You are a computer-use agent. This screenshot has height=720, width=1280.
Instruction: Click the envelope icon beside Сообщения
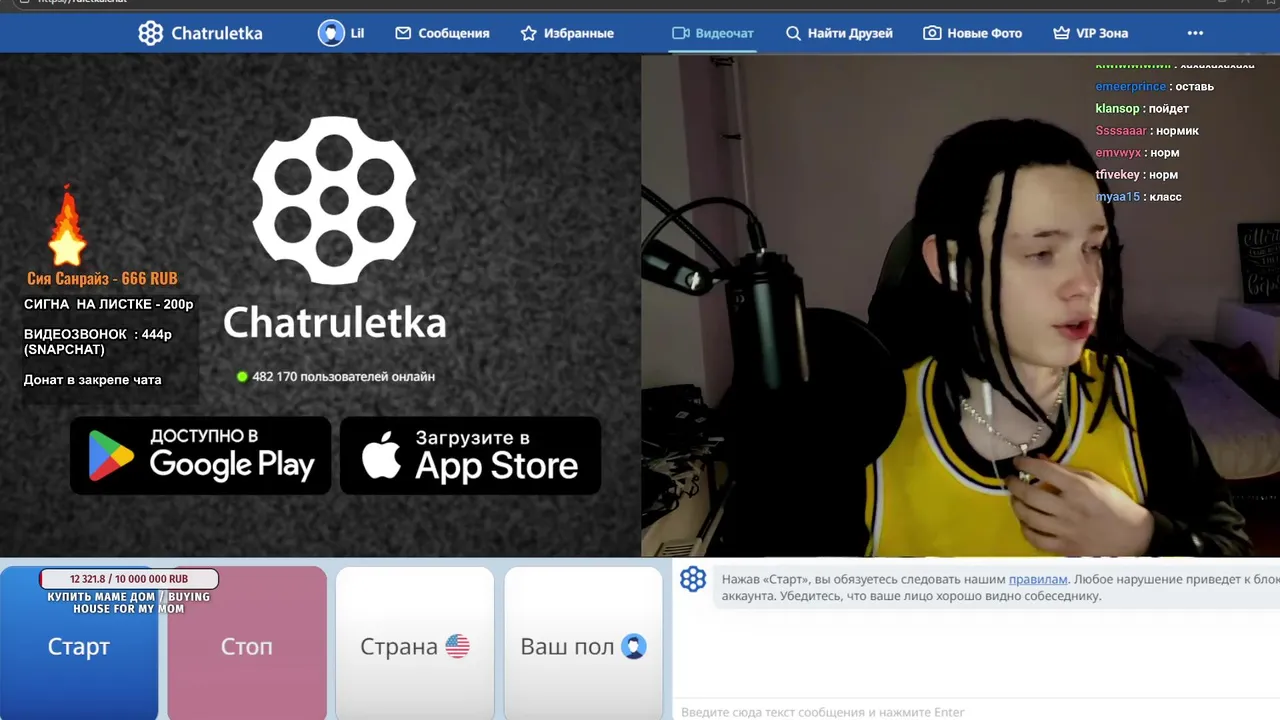[x=403, y=33]
